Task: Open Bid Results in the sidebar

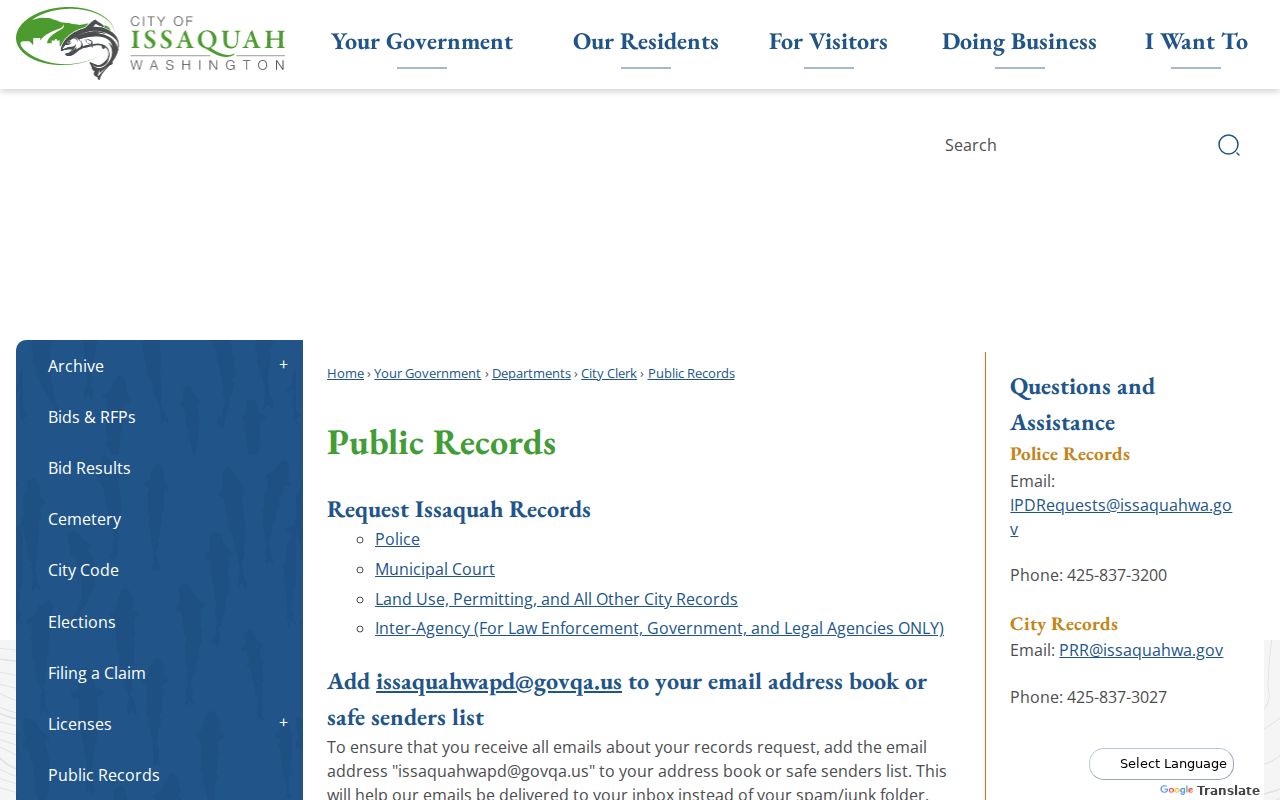Action: tap(89, 468)
